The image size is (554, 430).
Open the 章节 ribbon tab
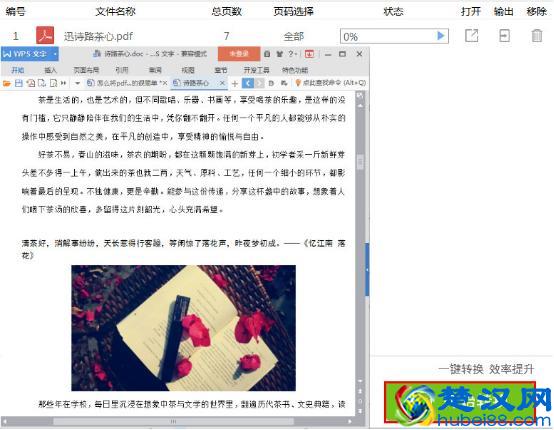click(221, 70)
